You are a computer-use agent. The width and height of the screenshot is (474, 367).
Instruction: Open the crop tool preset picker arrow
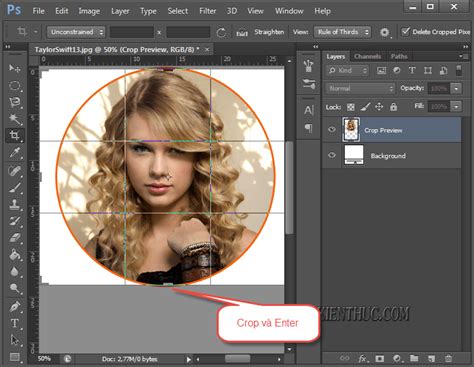click(x=35, y=32)
